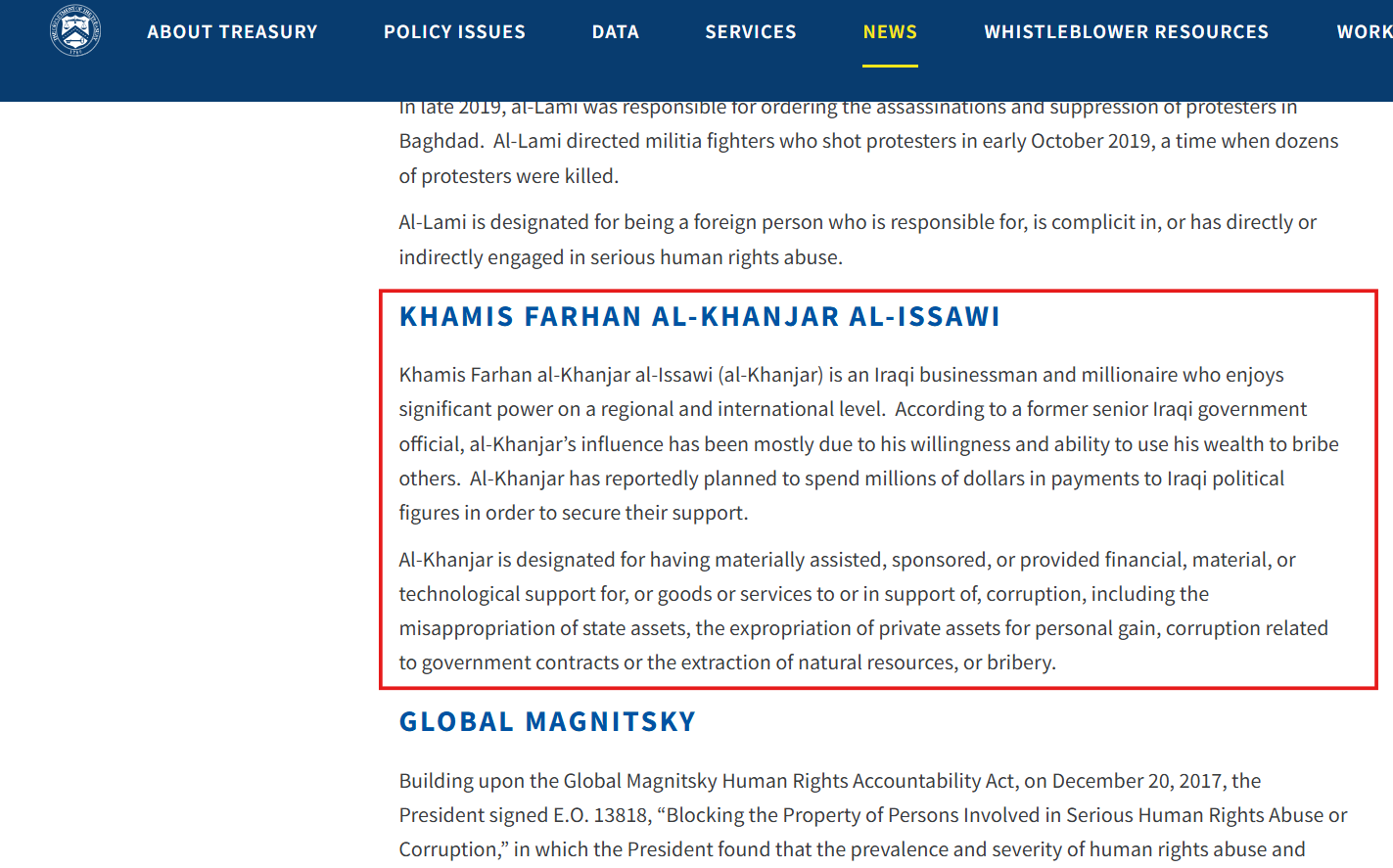The width and height of the screenshot is (1393, 868).
Task: Click the paragraph starting 'Al-Khanjar is designated for'
Action: (x=863, y=611)
